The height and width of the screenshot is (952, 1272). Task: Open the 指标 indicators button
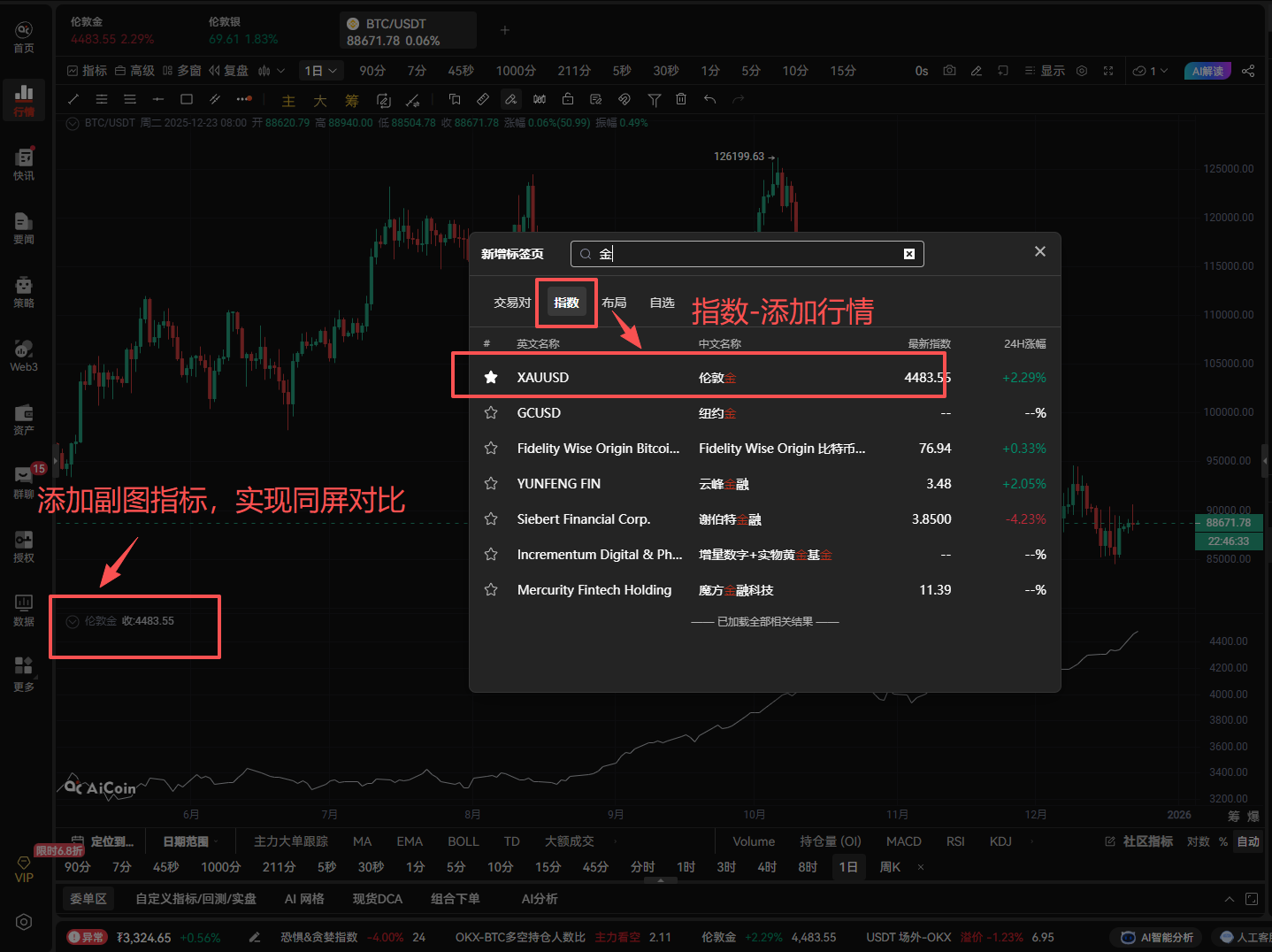click(x=87, y=71)
